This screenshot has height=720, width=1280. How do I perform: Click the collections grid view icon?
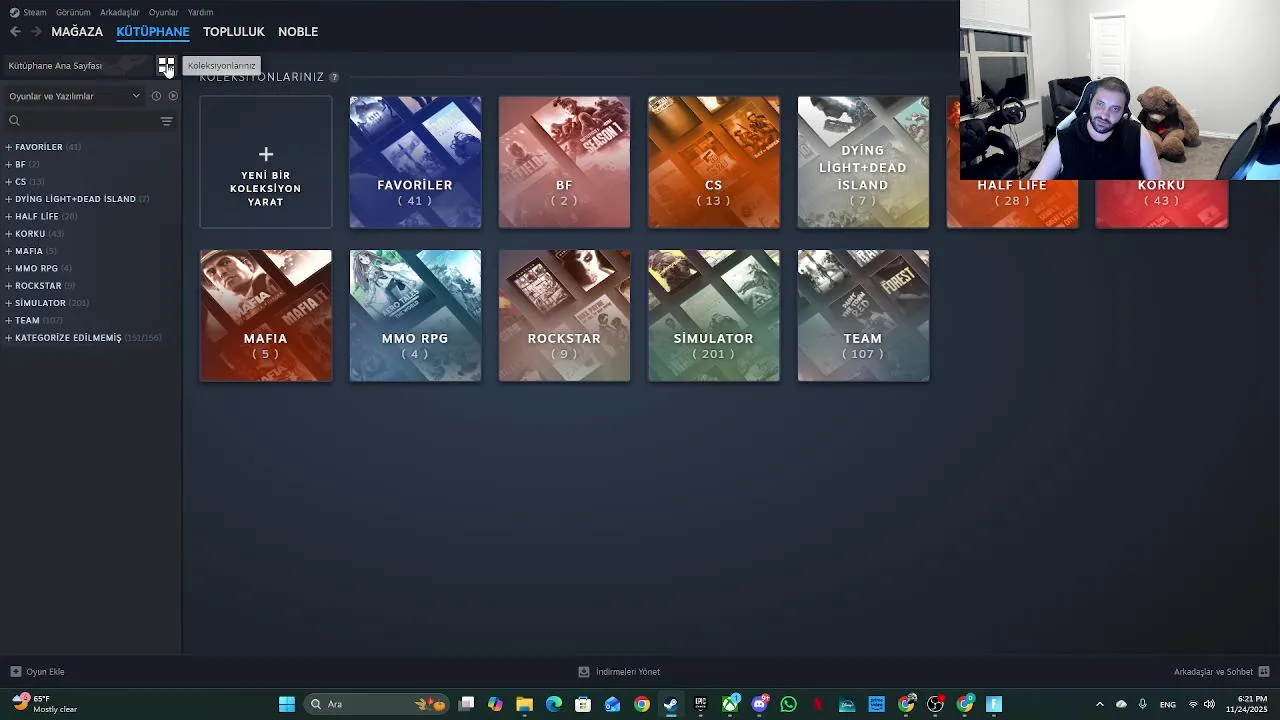click(166, 66)
